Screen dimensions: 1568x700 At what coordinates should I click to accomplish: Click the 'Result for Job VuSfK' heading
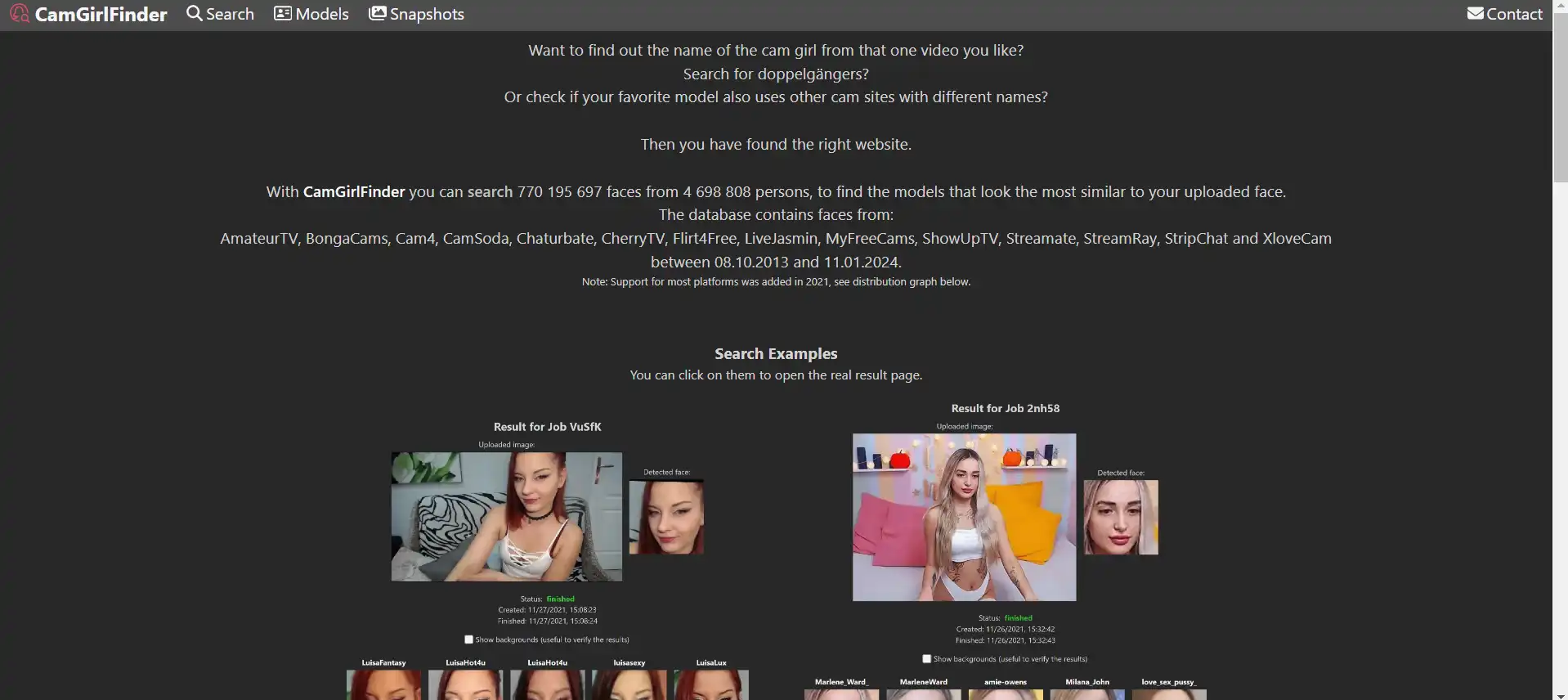[x=547, y=427]
